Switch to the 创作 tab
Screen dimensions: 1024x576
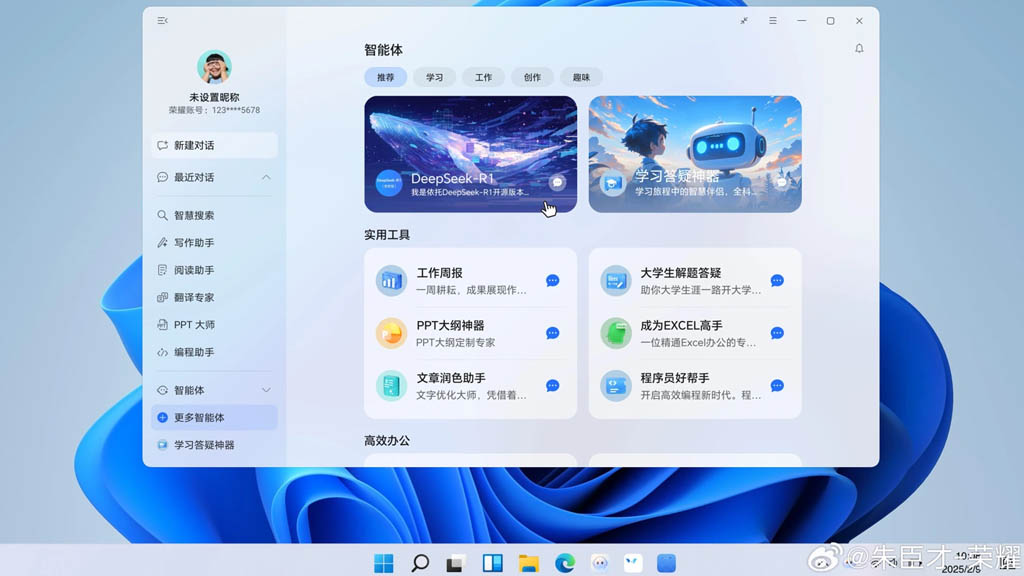(532, 77)
